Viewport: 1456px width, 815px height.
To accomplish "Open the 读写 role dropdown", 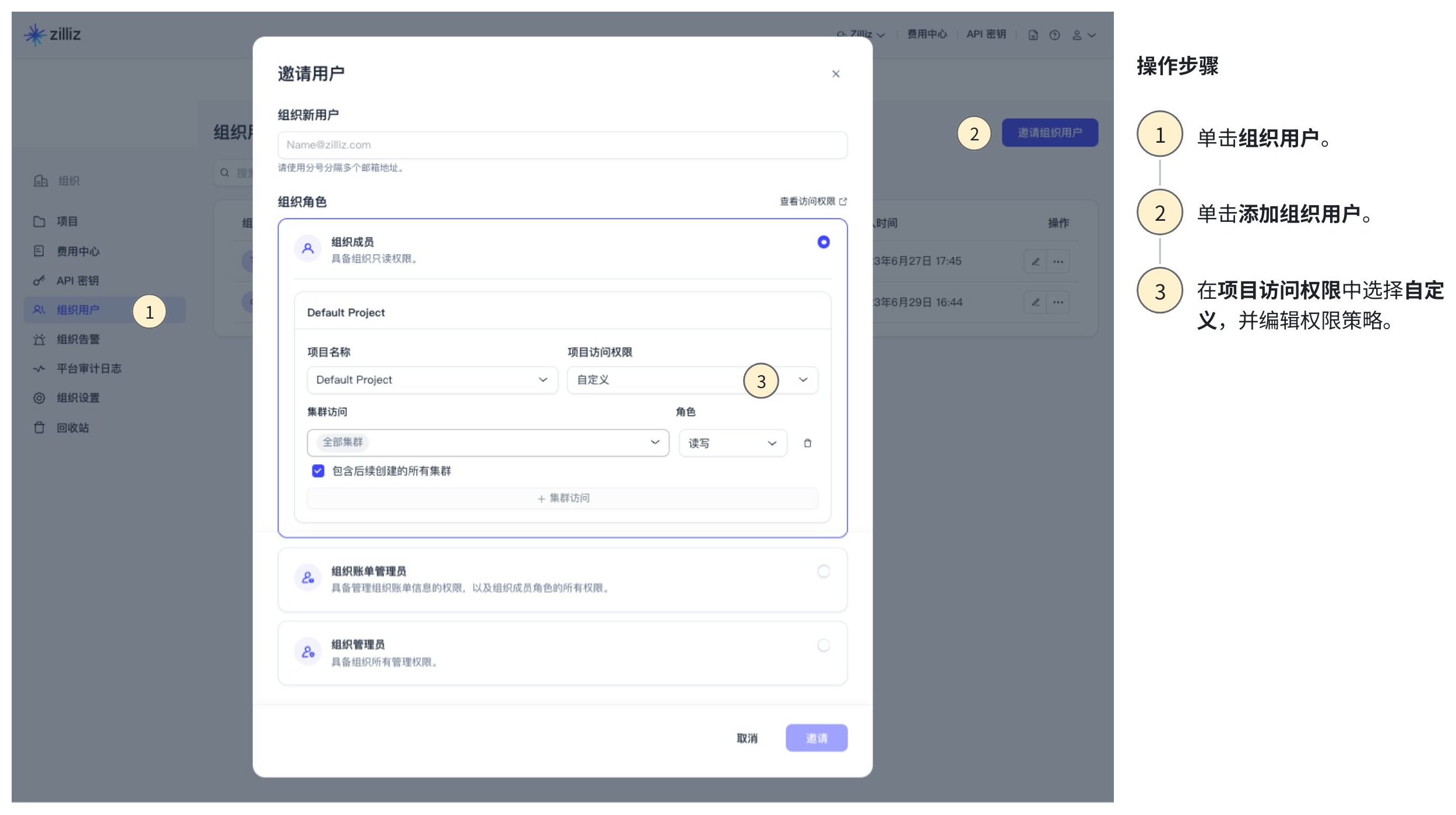I will (732, 443).
